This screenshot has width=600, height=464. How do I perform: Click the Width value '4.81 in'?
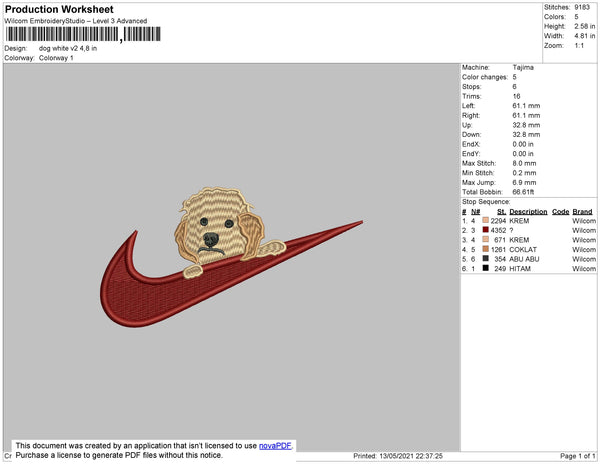point(584,36)
